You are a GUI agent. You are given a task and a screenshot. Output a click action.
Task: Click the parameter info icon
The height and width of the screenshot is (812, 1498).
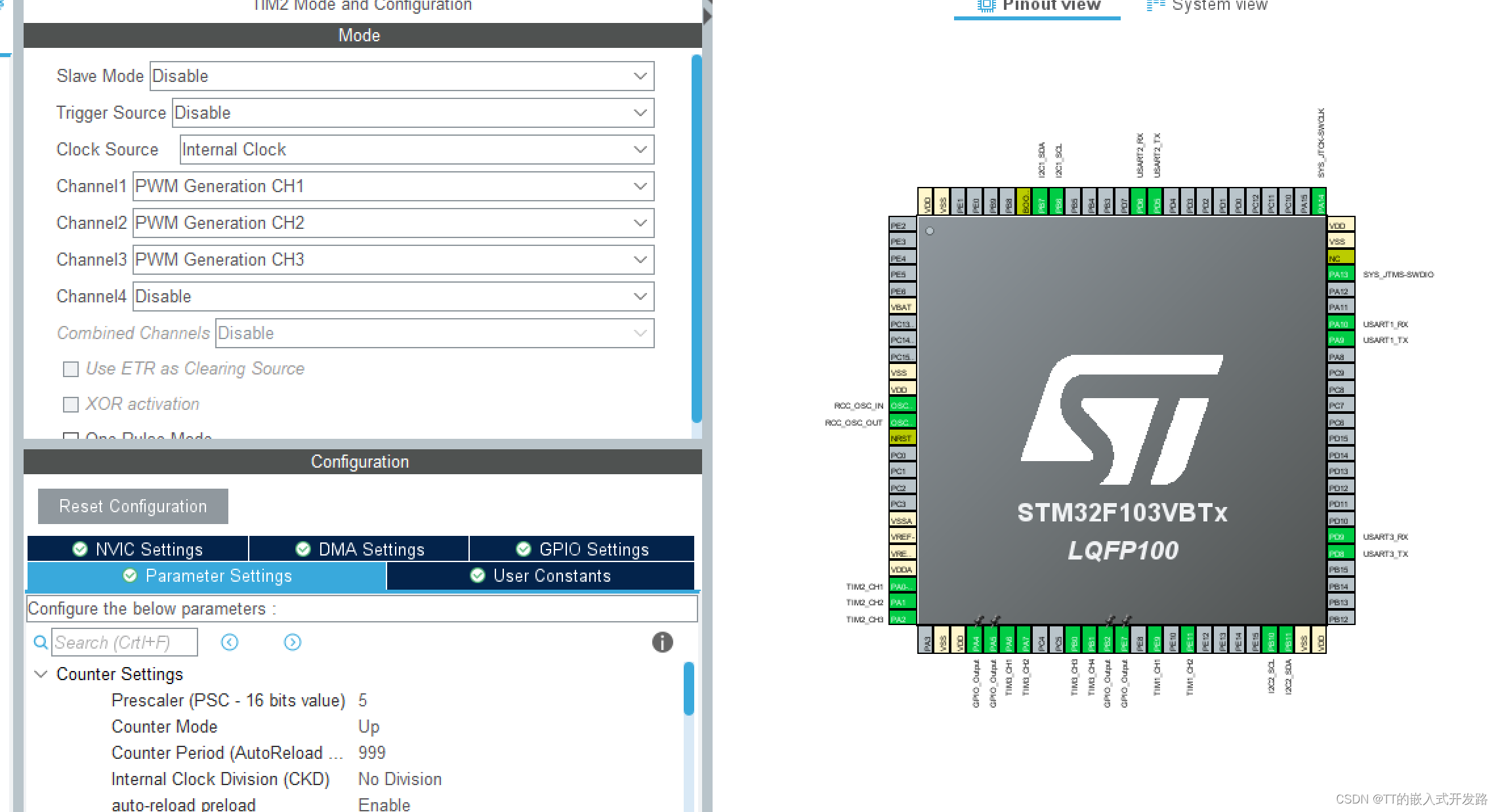click(x=662, y=642)
